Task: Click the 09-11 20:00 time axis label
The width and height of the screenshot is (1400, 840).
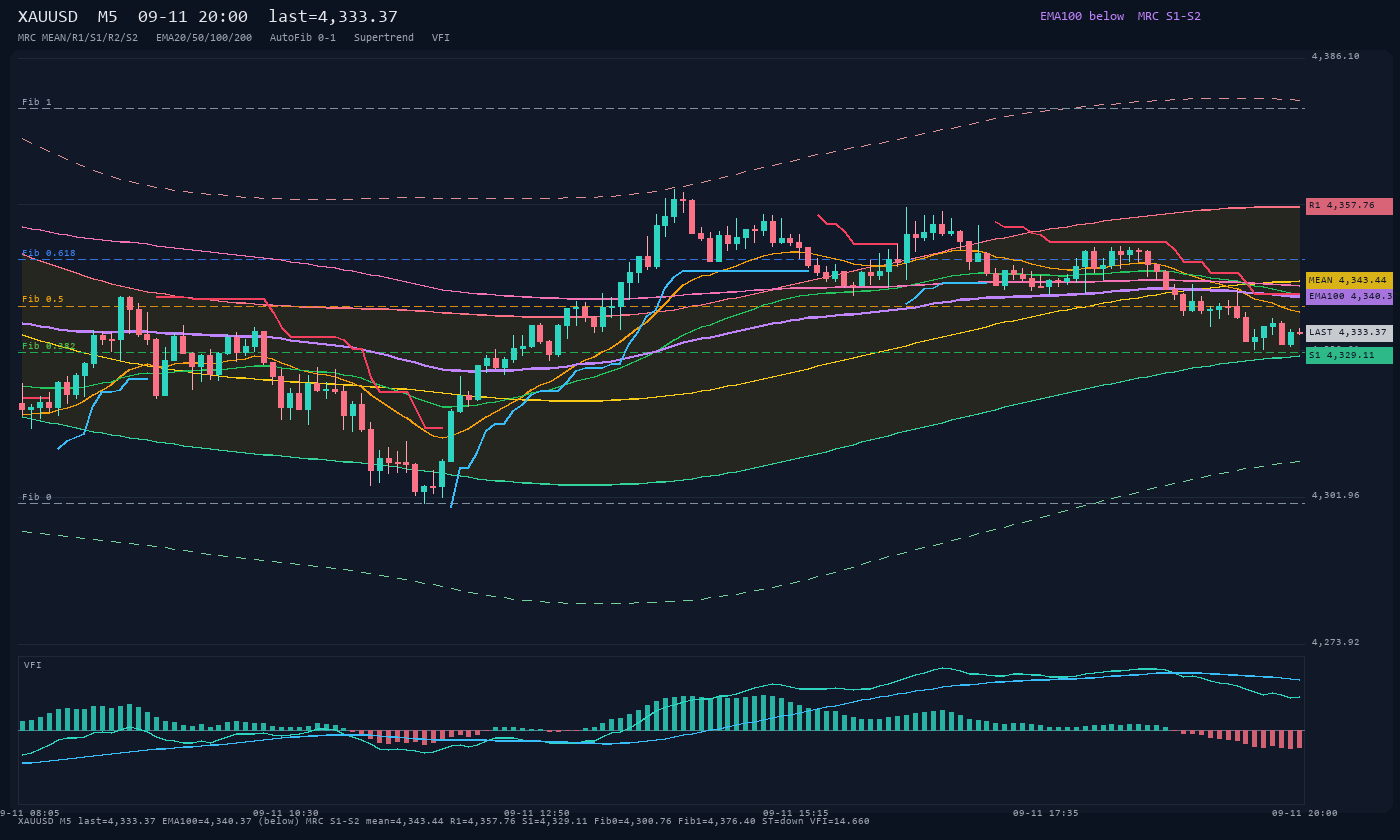Action: pos(1305,813)
